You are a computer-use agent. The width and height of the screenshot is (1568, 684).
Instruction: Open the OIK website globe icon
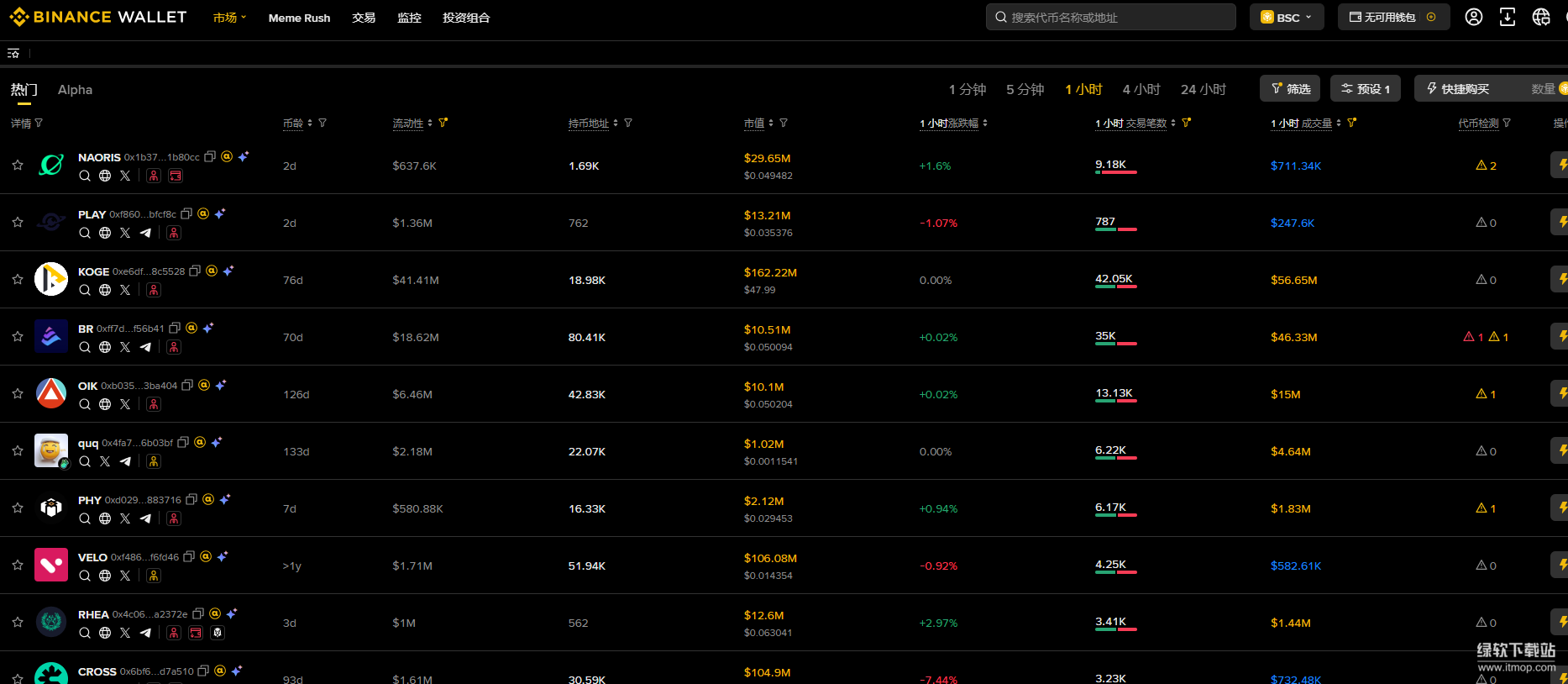(105, 404)
